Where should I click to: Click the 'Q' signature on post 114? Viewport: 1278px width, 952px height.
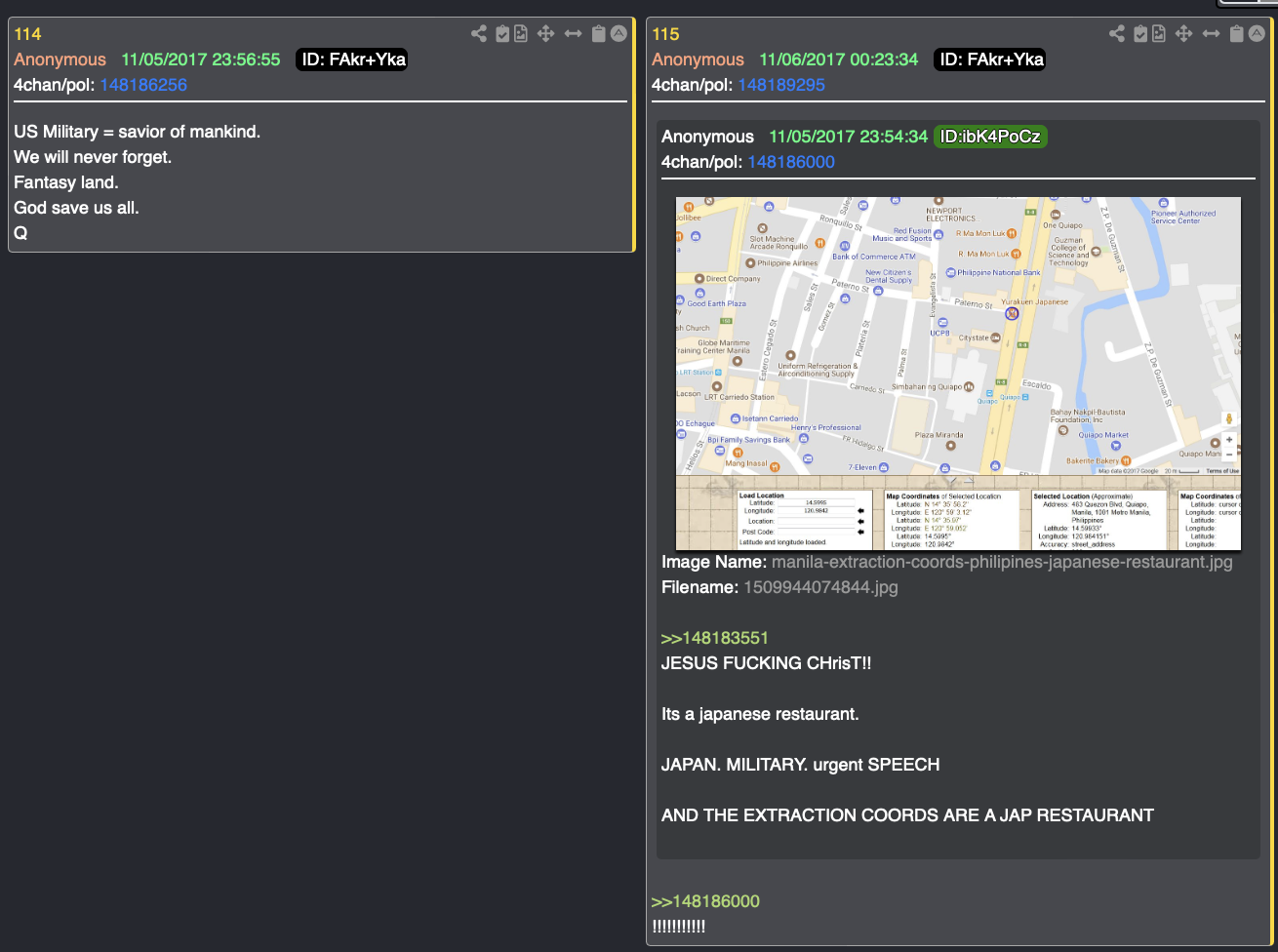pyautogui.click(x=20, y=233)
